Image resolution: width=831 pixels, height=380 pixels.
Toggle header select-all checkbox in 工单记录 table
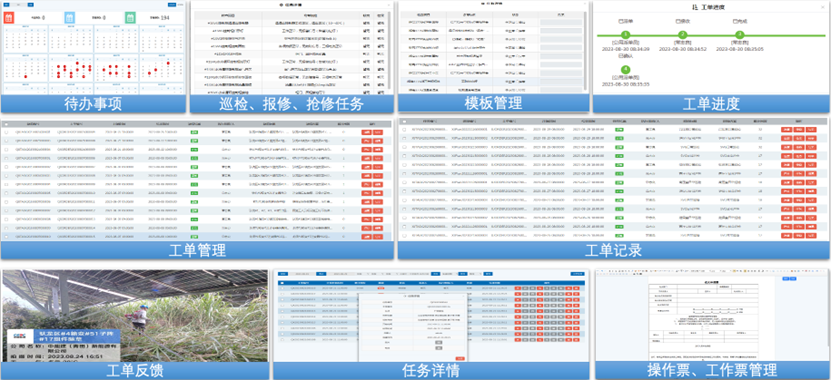[x=404, y=121]
